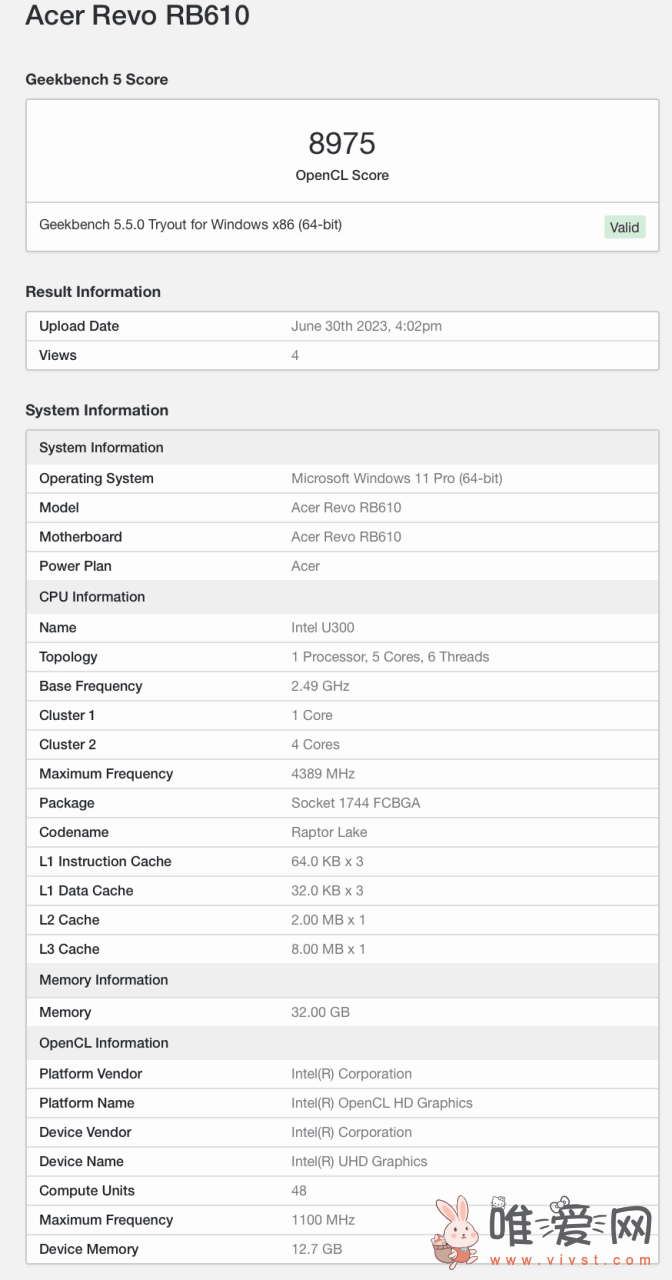The image size is (672, 1280).
Task: Click the green Valid badge
Action: 625,227
